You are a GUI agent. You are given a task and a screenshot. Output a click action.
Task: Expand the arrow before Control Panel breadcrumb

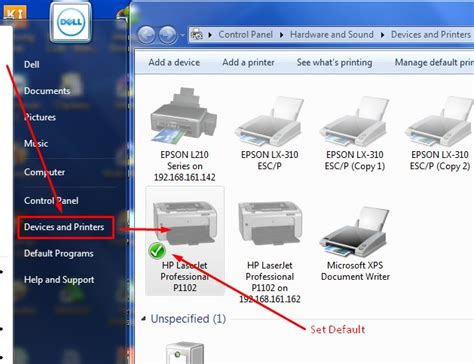coord(210,35)
